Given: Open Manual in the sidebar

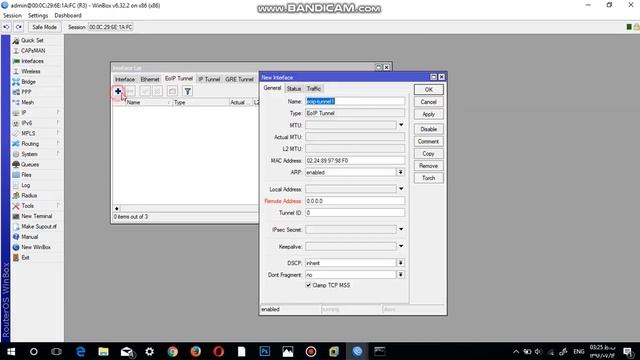Looking at the screenshot, I should [x=29, y=237].
